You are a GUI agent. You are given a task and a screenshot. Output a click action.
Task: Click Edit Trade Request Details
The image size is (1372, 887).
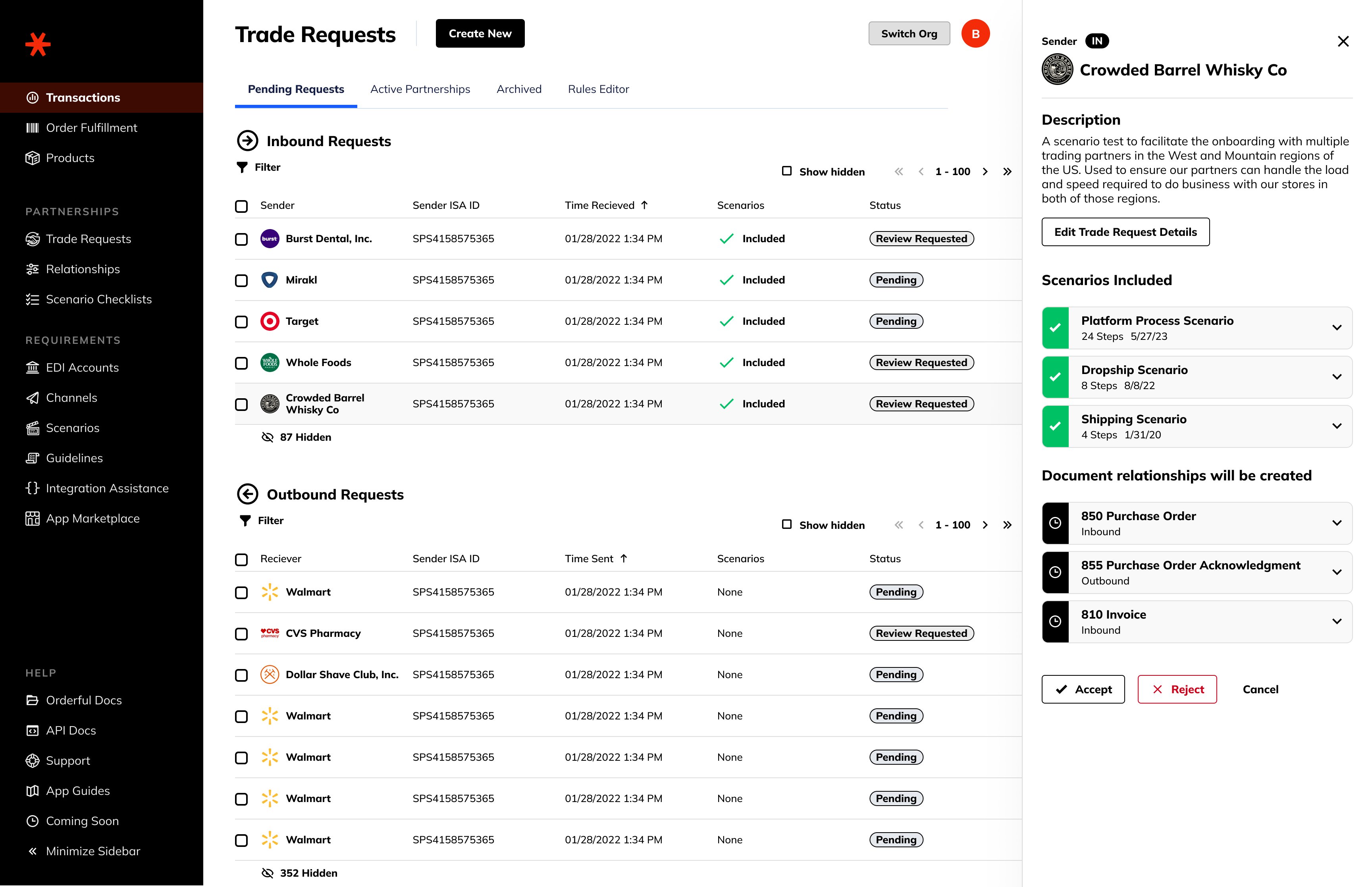(x=1125, y=232)
